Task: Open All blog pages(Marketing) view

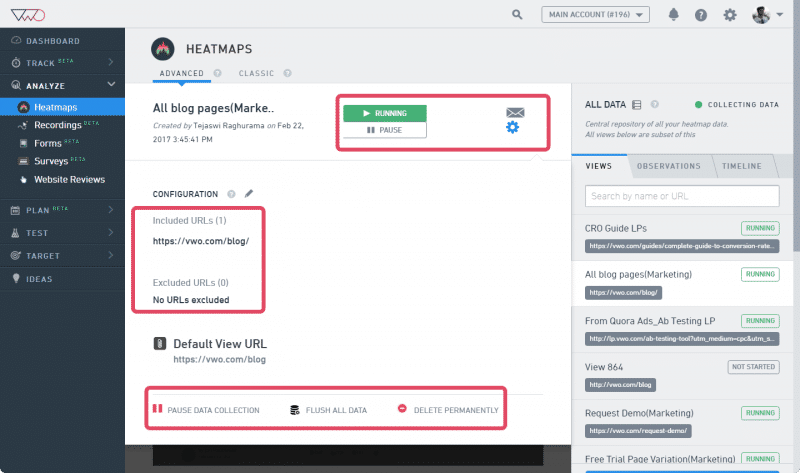Action: coord(638,275)
